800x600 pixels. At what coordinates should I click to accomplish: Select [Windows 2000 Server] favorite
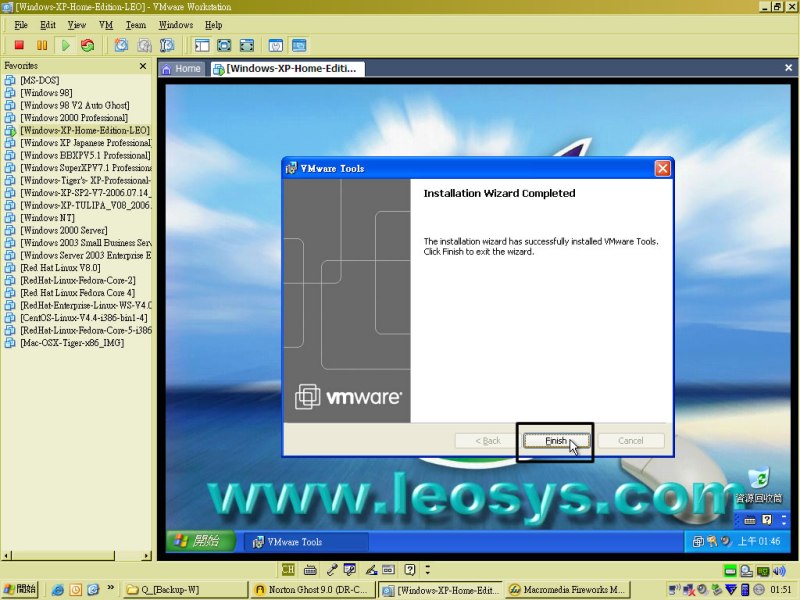click(64, 231)
